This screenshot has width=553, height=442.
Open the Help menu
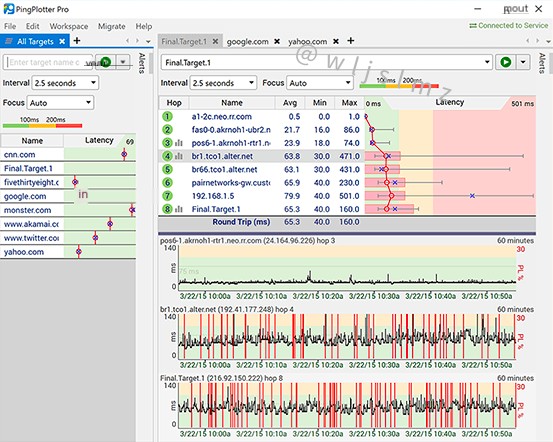(144, 26)
